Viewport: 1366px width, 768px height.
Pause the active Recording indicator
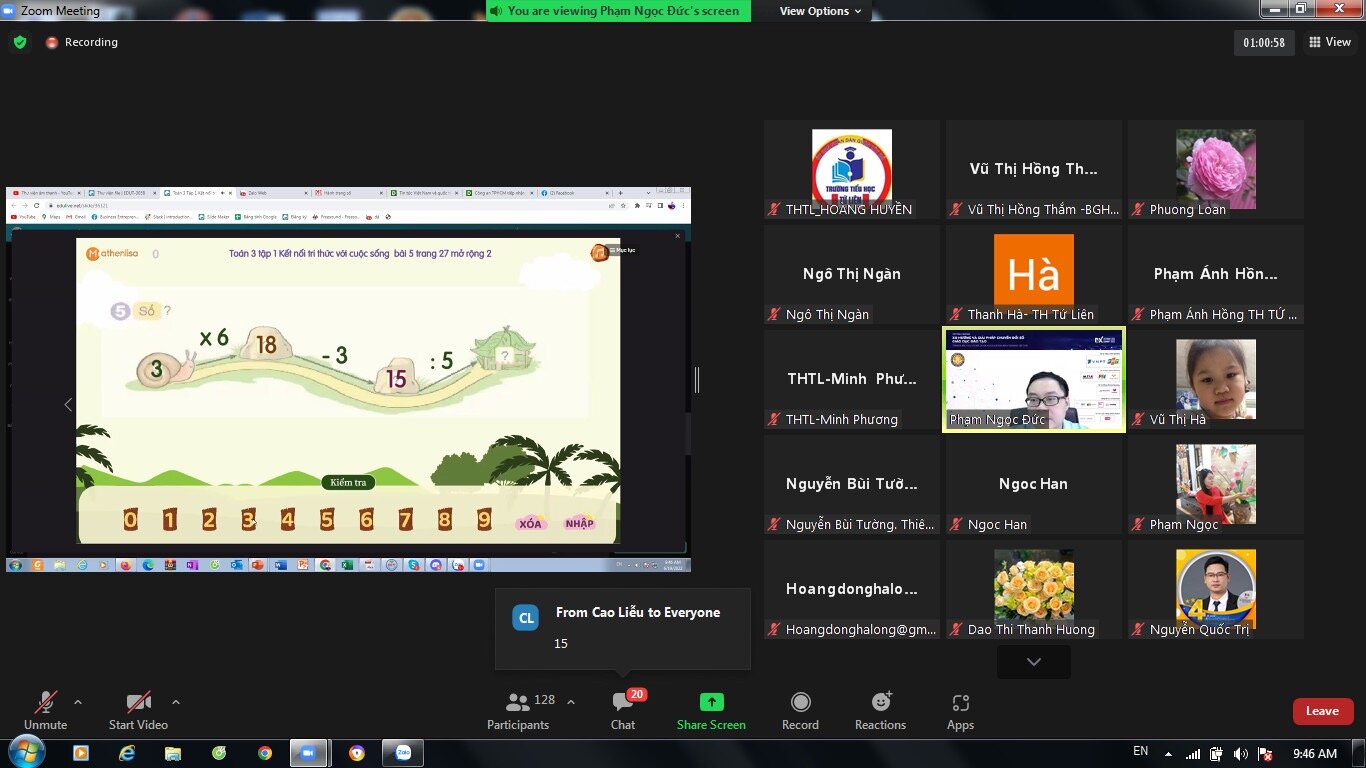click(52, 42)
